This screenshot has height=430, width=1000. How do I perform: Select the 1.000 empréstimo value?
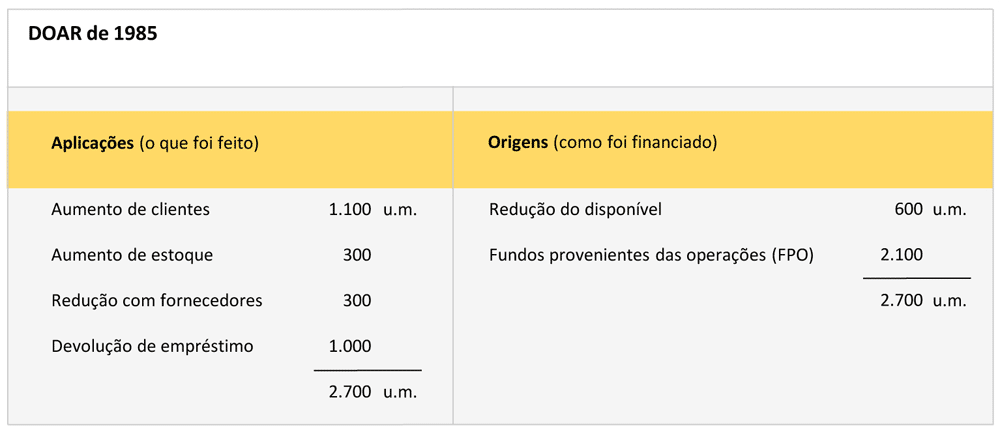click(x=350, y=346)
